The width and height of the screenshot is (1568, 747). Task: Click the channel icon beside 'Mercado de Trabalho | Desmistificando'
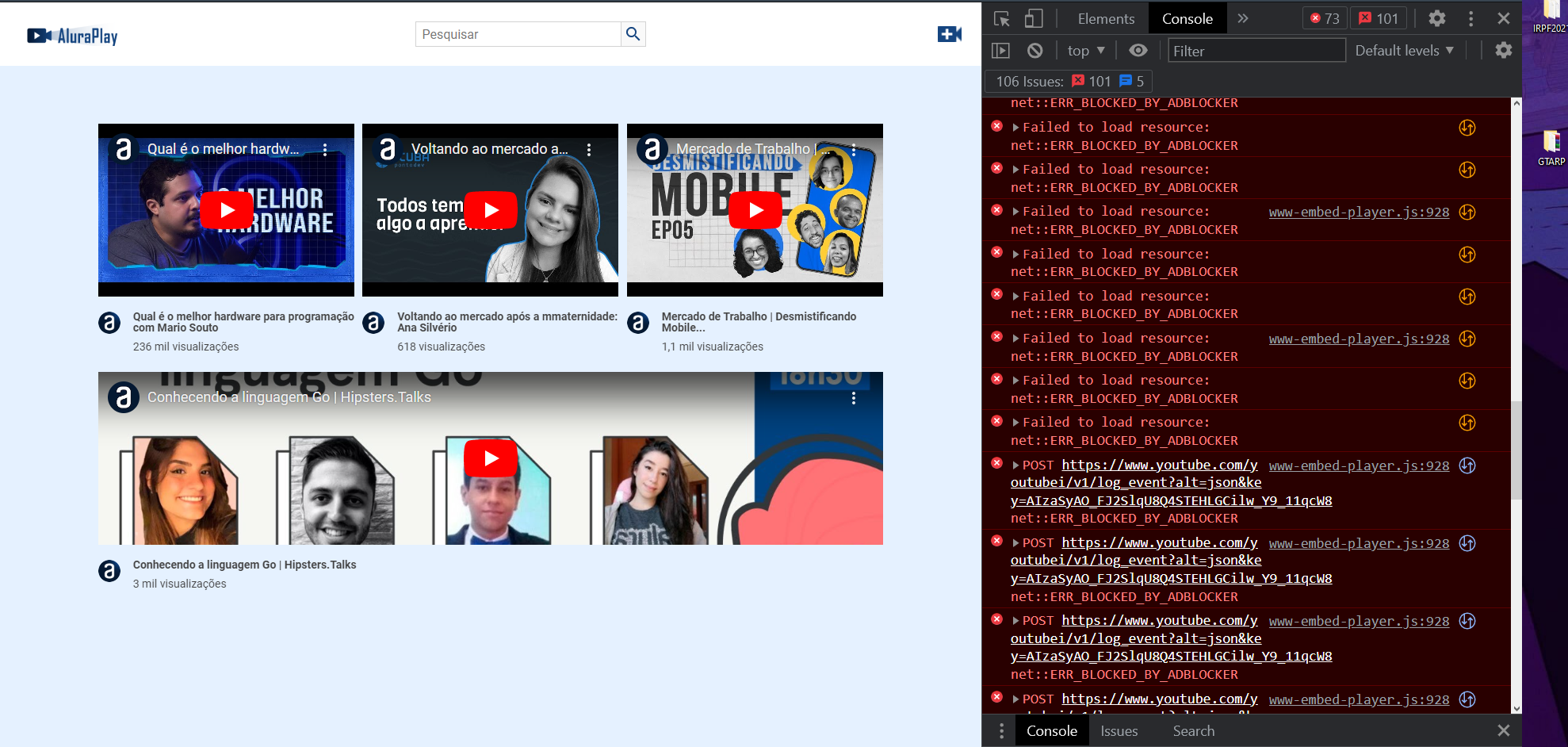[x=638, y=323]
